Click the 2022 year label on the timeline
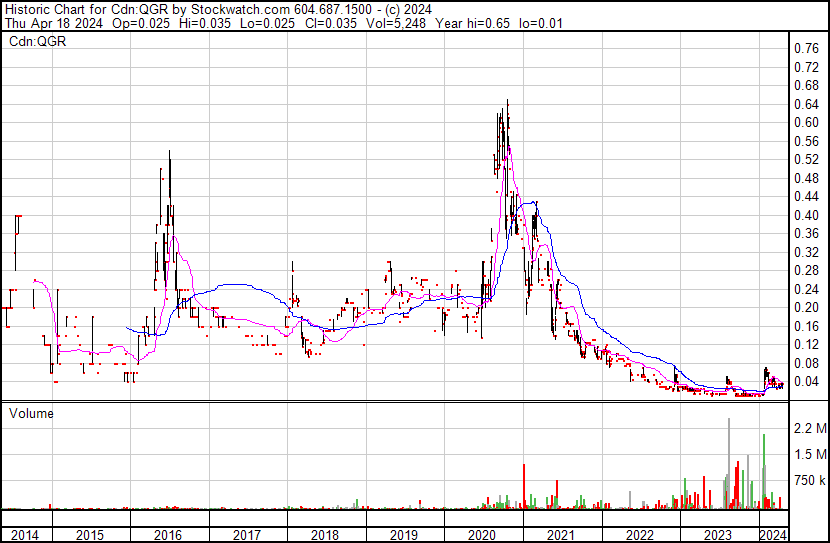Image resolution: width=830 pixels, height=543 pixels. pyautogui.click(x=639, y=535)
